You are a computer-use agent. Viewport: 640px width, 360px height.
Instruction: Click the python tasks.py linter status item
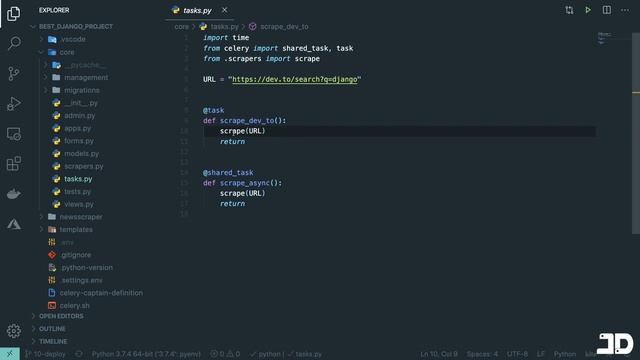point(286,354)
